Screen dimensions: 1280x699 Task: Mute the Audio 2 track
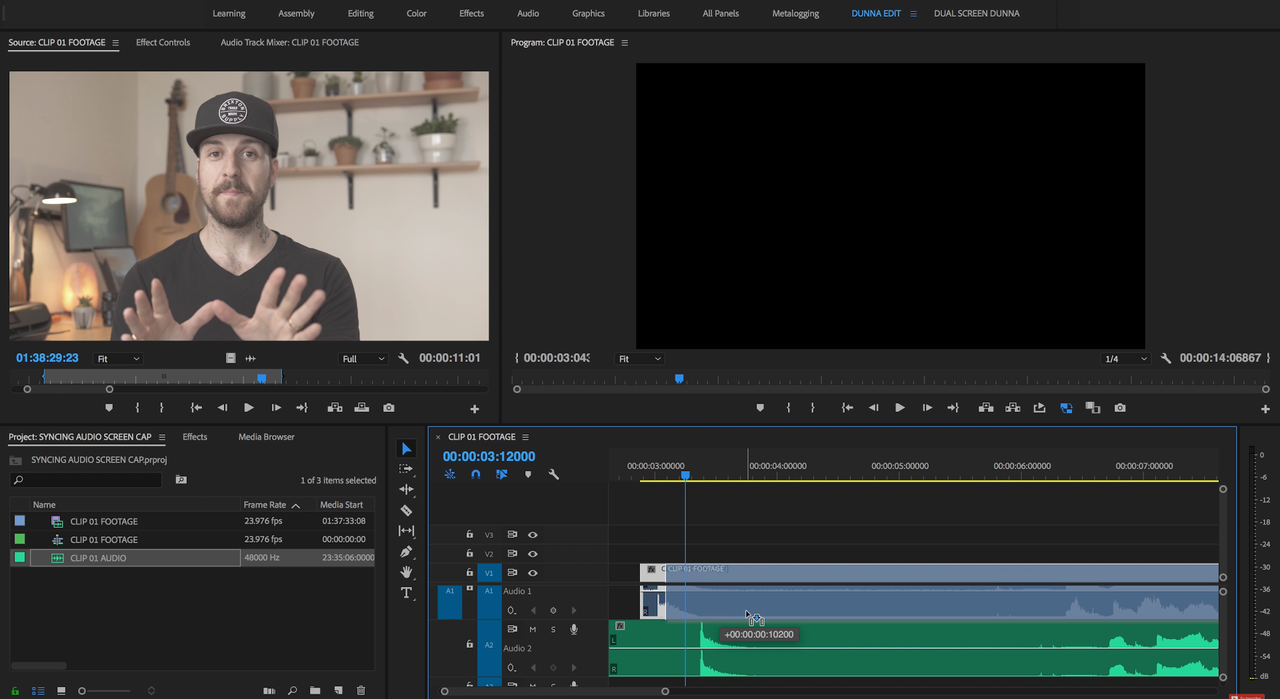click(x=533, y=629)
